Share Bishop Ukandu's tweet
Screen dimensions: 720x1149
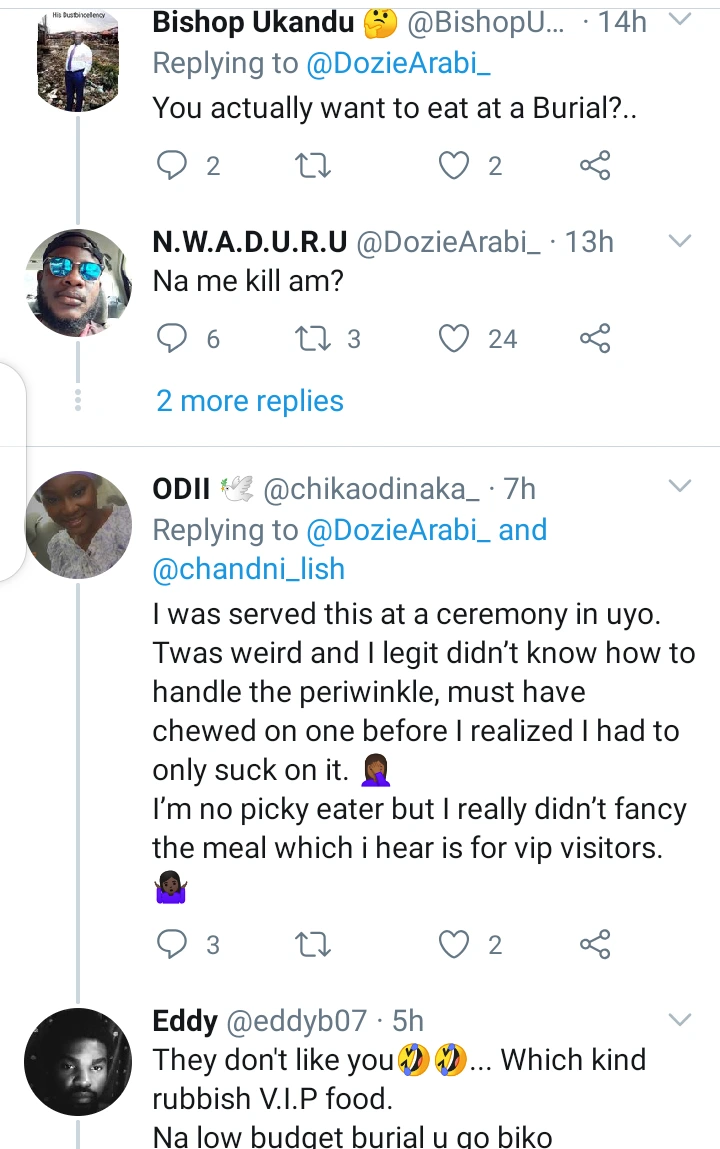point(595,166)
